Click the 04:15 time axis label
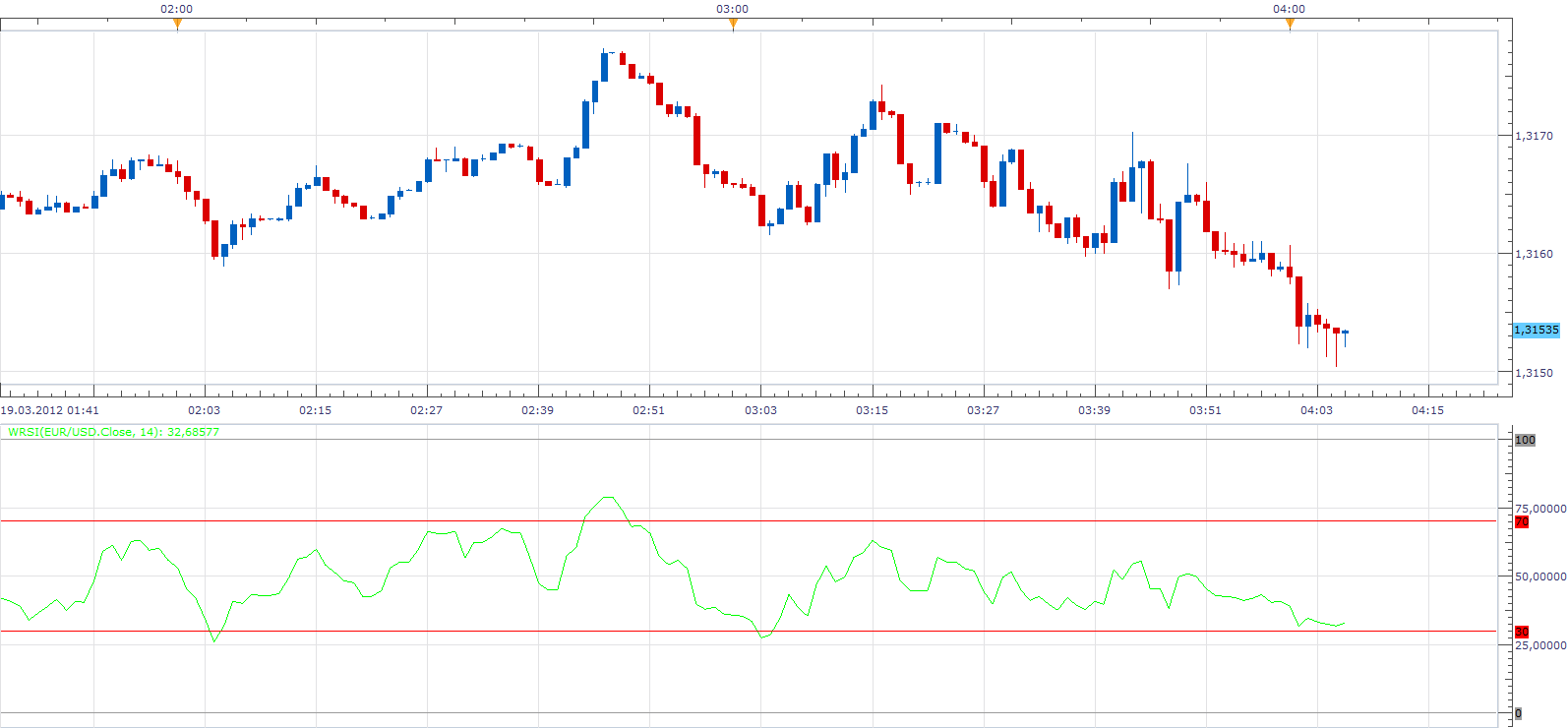Image resolution: width=1568 pixels, height=728 pixels. [1427, 410]
